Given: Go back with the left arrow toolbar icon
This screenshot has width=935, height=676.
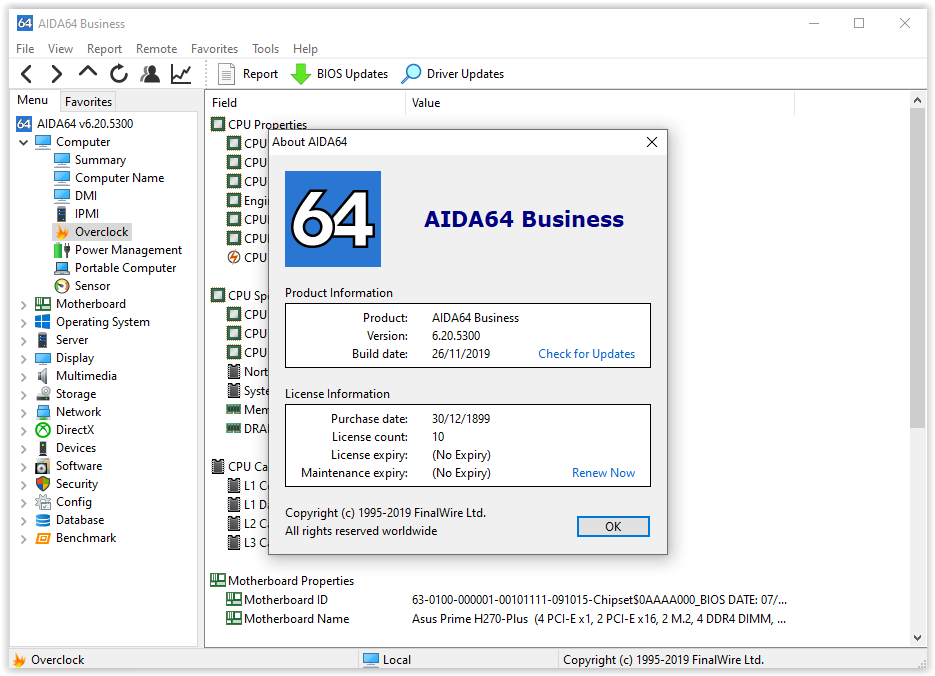Looking at the screenshot, I should (26, 74).
